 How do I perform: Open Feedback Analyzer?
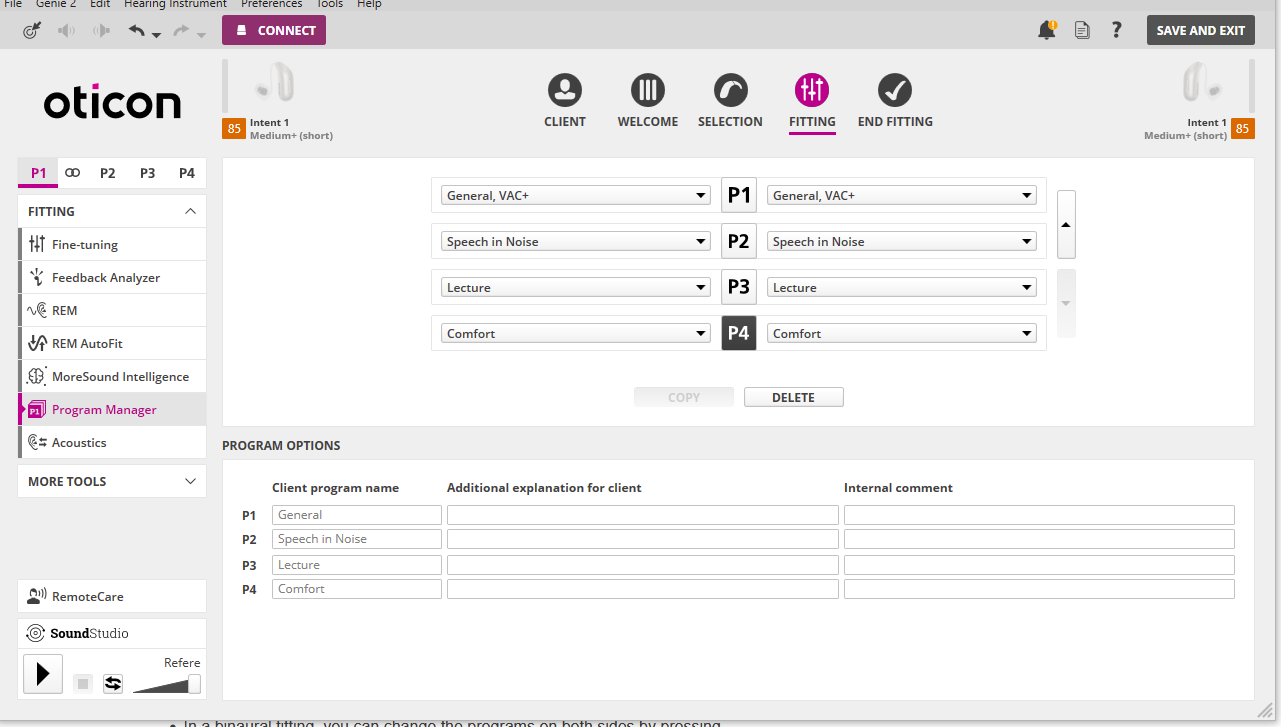(x=112, y=277)
